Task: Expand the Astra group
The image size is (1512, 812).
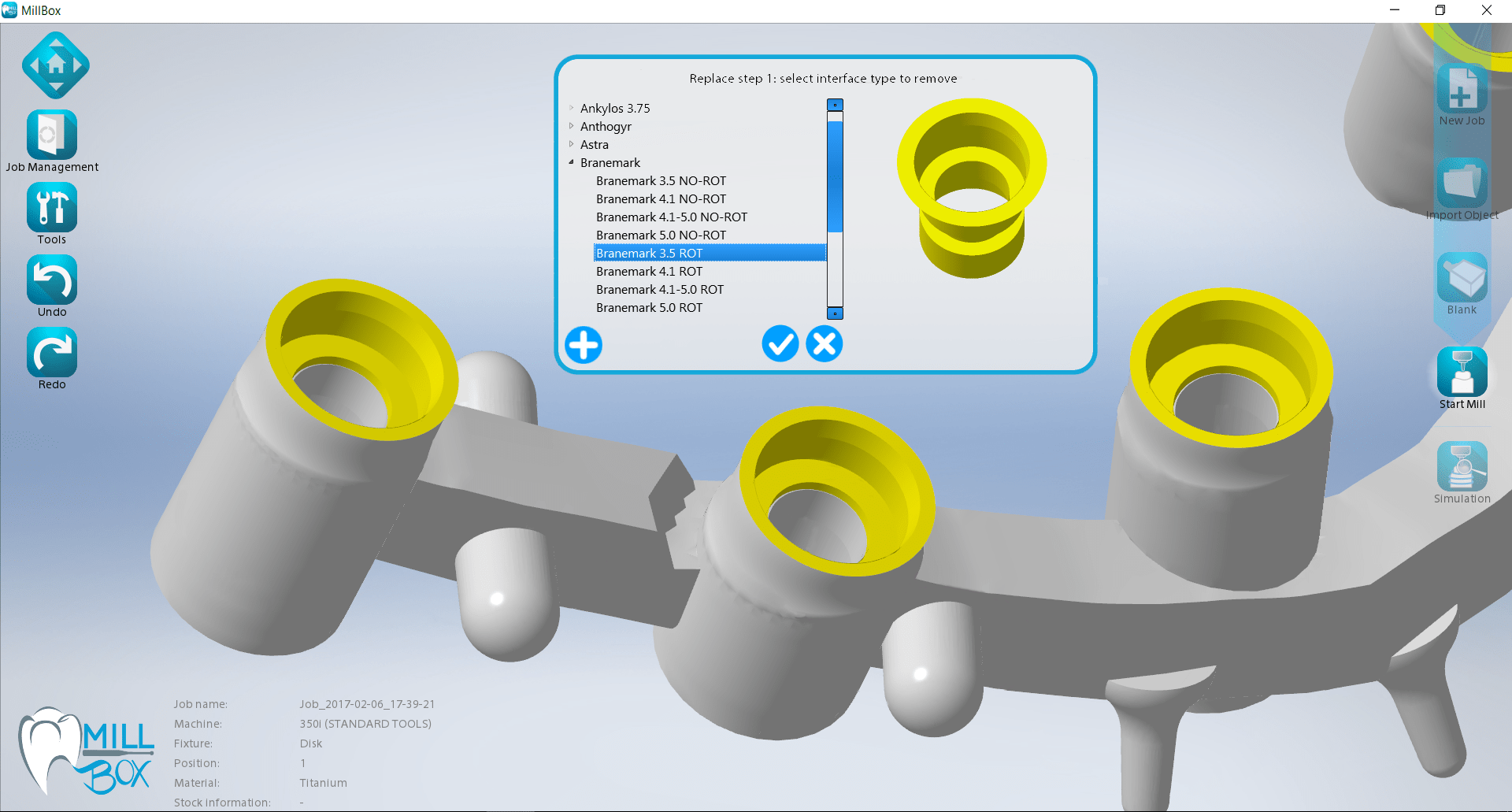Action: (571, 144)
